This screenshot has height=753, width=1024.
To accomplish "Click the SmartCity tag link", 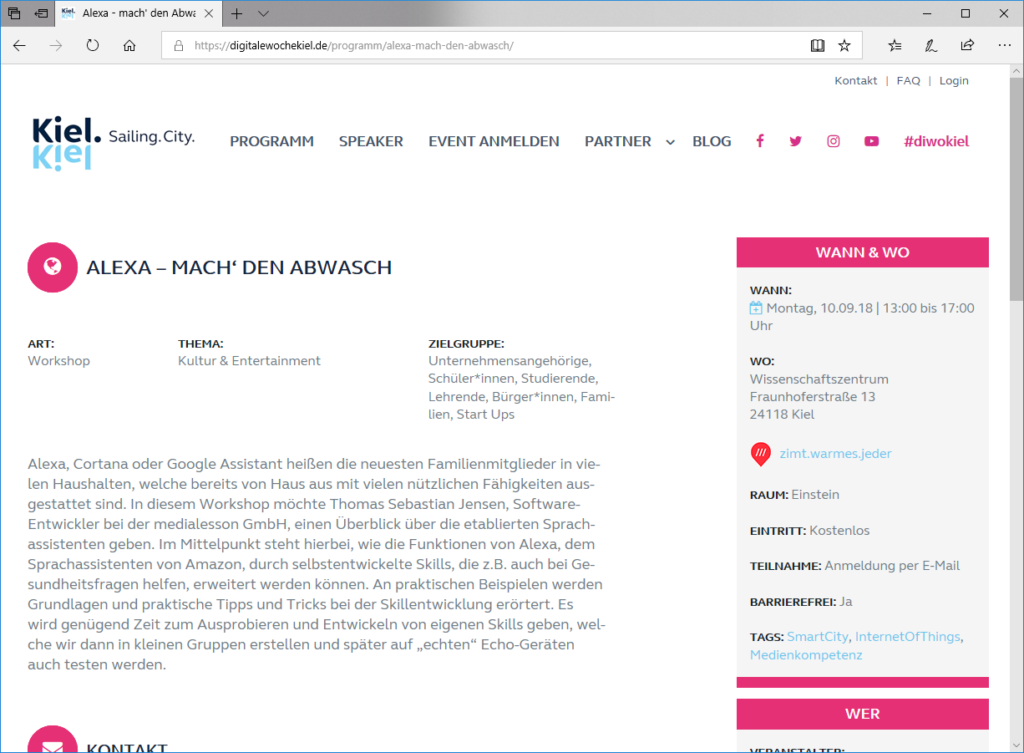I will (x=817, y=636).
